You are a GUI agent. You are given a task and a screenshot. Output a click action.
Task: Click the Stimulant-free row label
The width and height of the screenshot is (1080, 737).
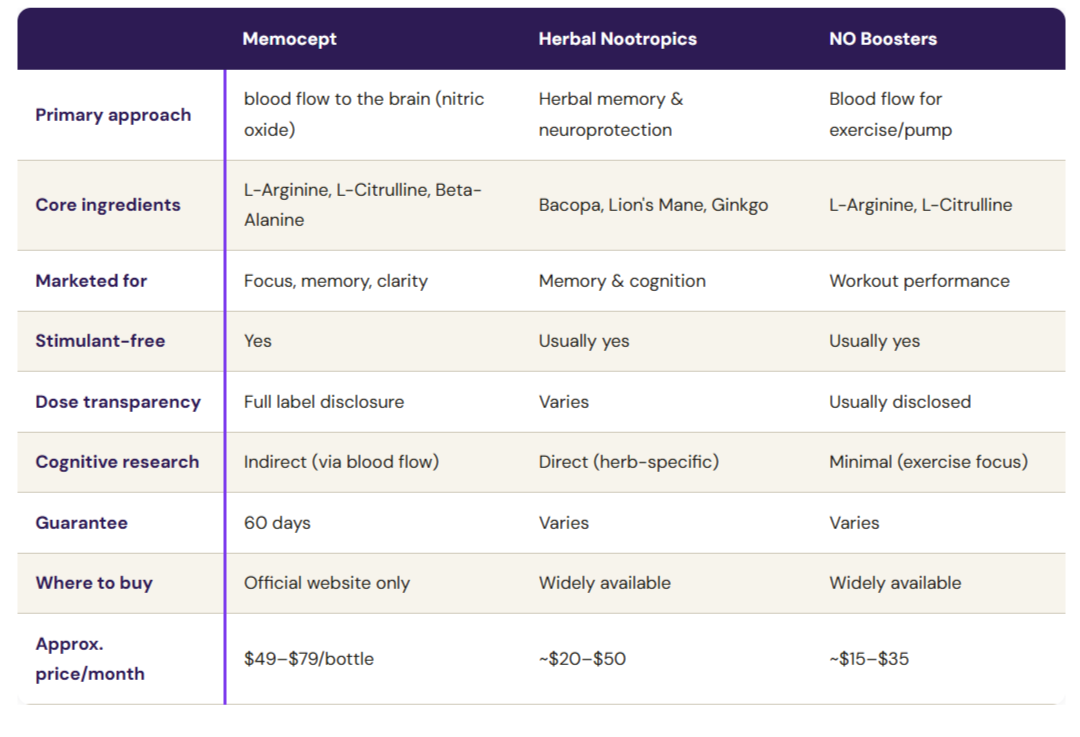100,341
